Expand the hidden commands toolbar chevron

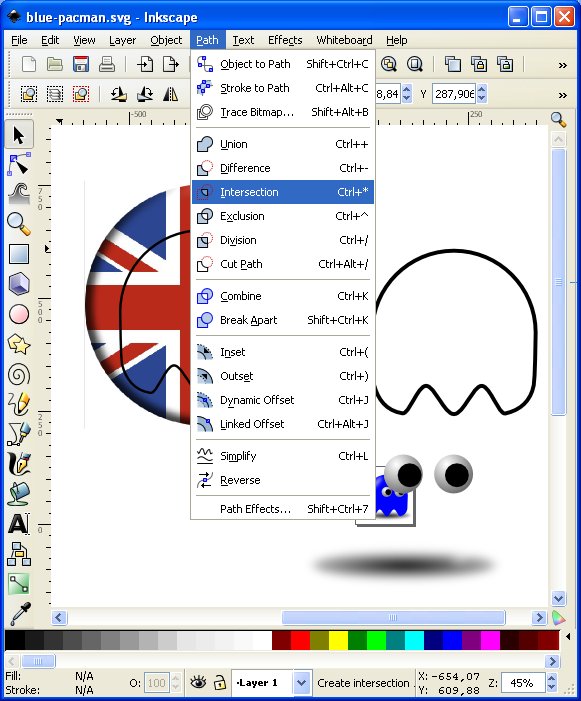(563, 65)
